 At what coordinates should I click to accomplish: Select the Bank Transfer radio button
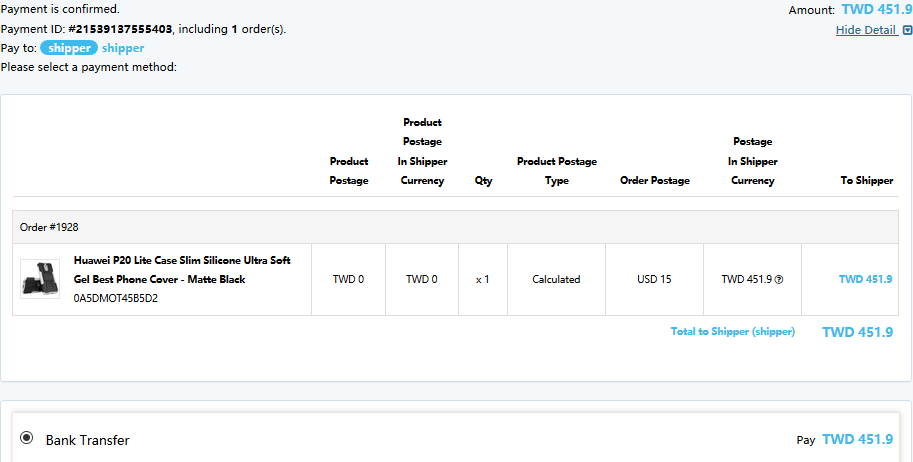(x=26, y=438)
